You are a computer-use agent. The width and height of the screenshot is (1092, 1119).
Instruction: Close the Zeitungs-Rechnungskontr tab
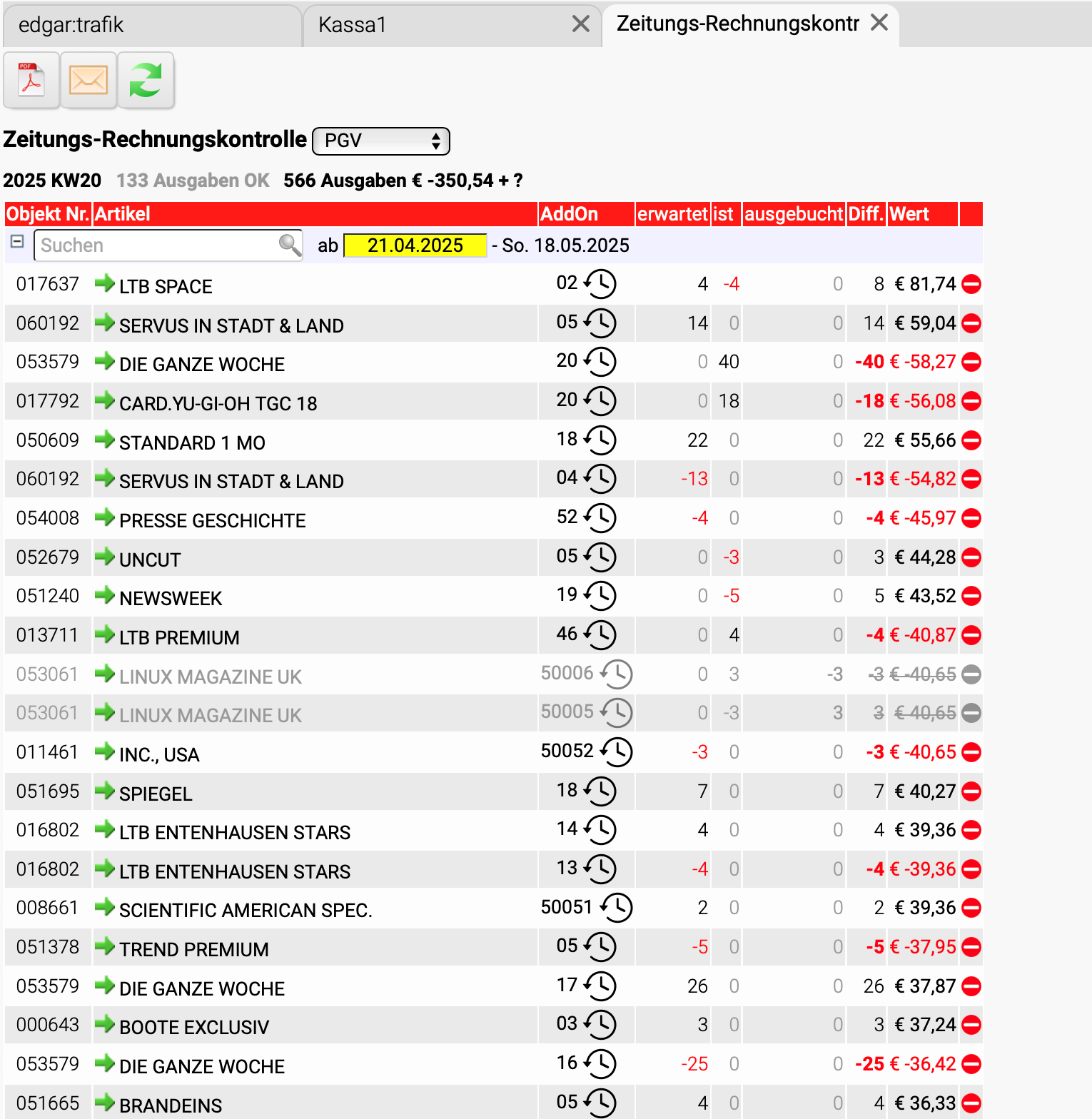coord(879,23)
